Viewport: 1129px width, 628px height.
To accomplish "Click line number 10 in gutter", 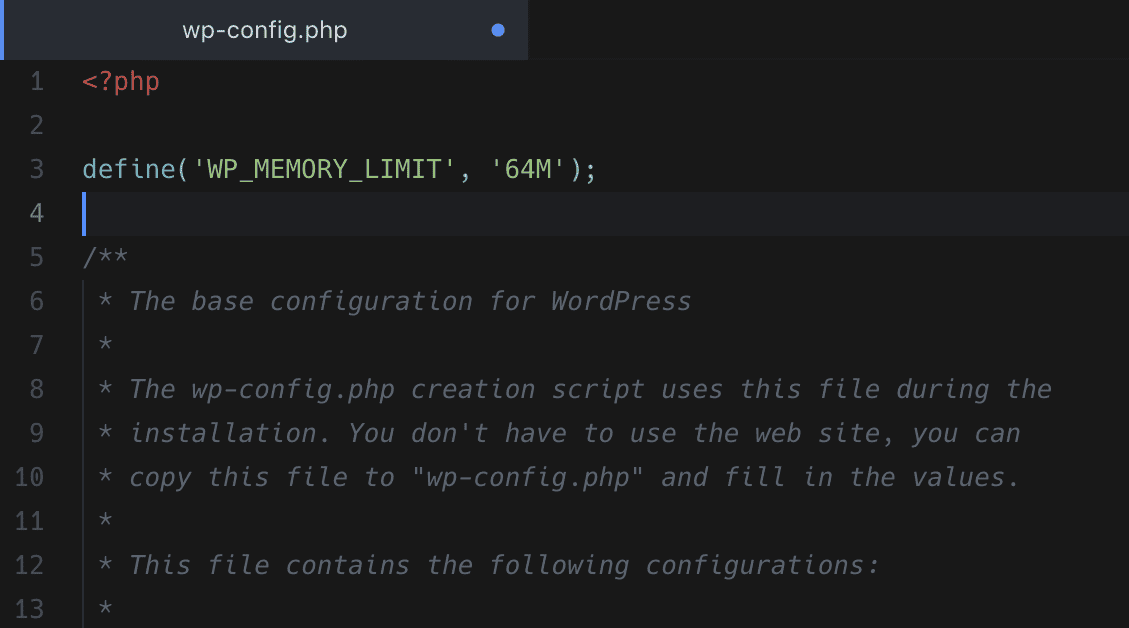I will point(30,477).
